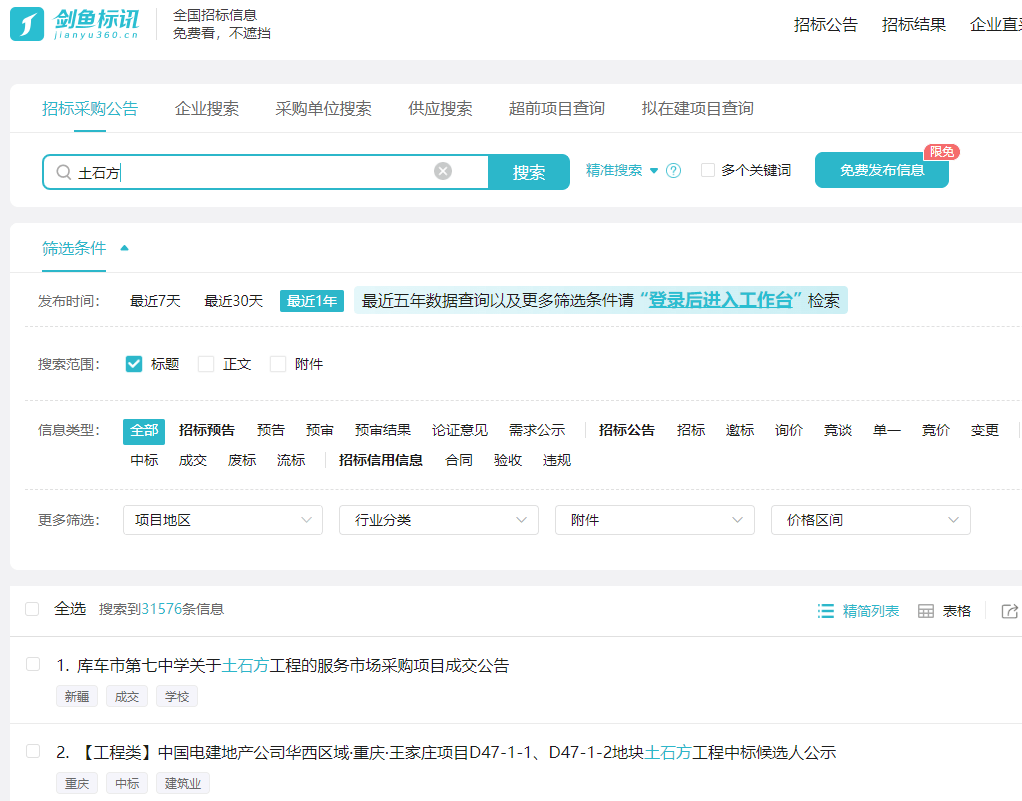Image resolution: width=1022 pixels, height=801 pixels.
Task: Switch to 精简列表 list view
Action: point(859,609)
